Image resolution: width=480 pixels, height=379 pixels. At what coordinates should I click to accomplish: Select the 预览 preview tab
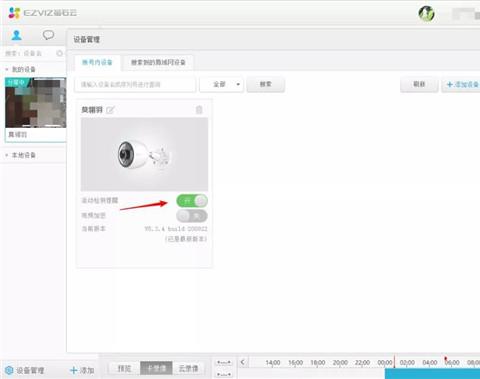[124, 368]
